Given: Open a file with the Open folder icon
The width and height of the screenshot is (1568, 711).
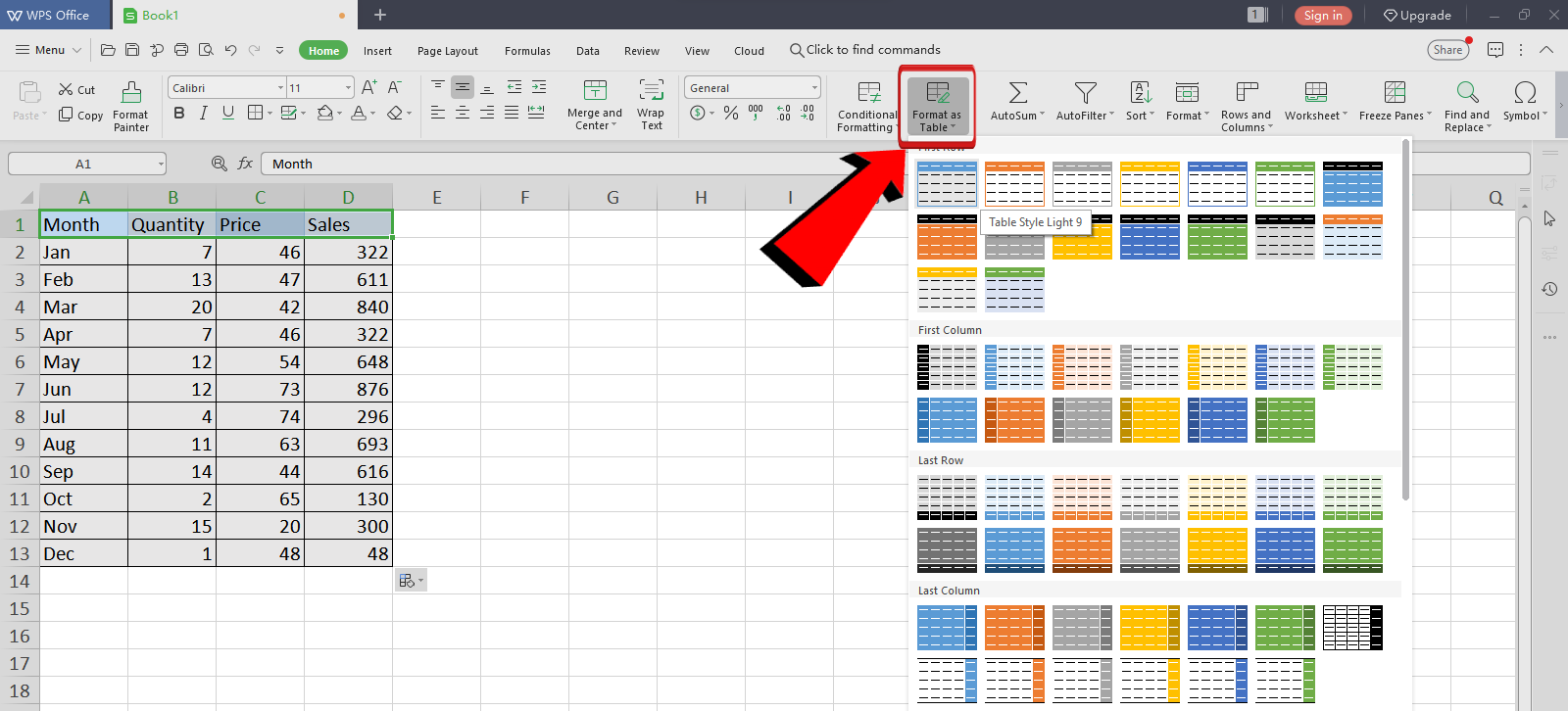Looking at the screenshot, I should click(x=108, y=50).
